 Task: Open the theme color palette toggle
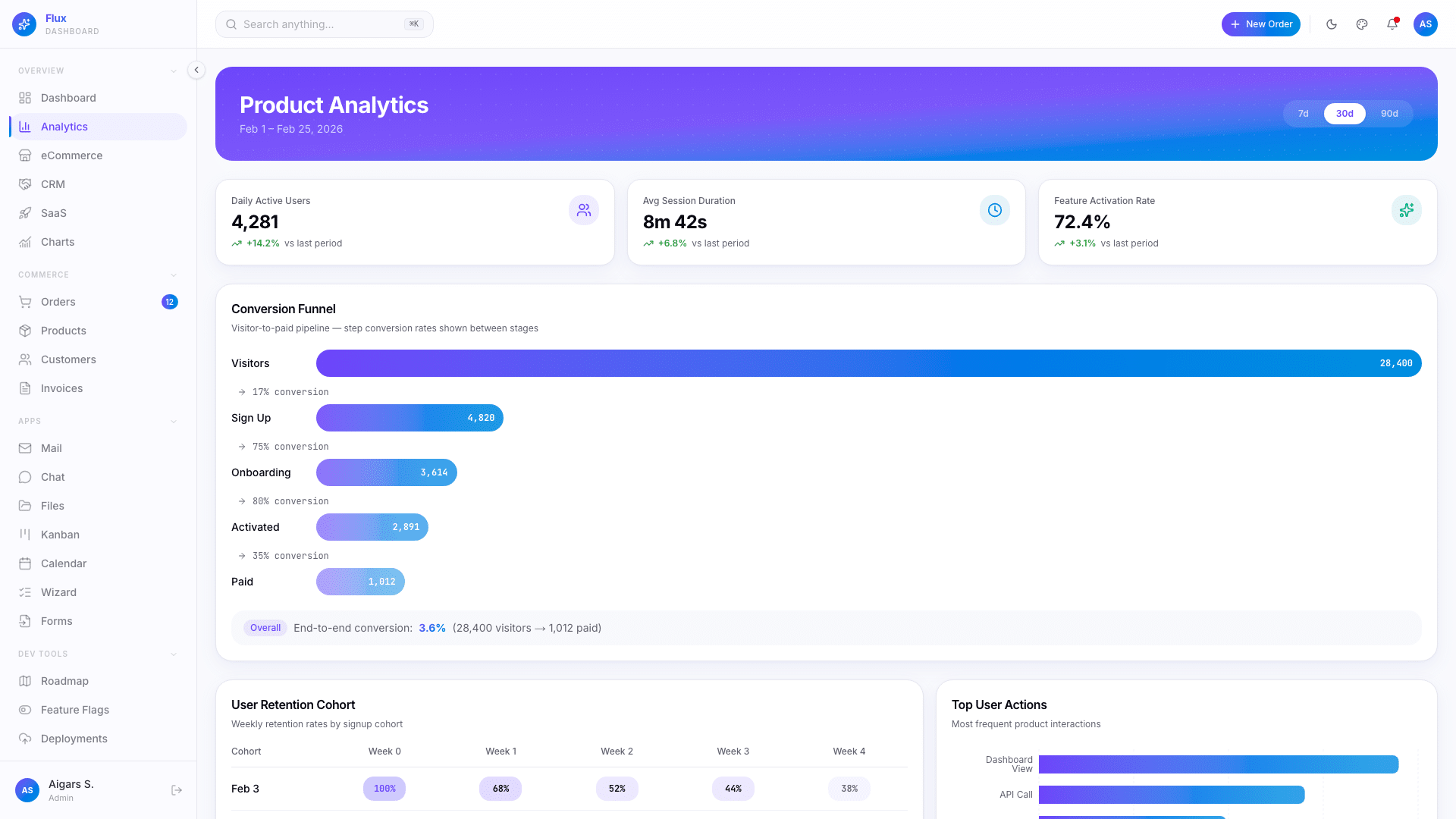click(x=1361, y=24)
